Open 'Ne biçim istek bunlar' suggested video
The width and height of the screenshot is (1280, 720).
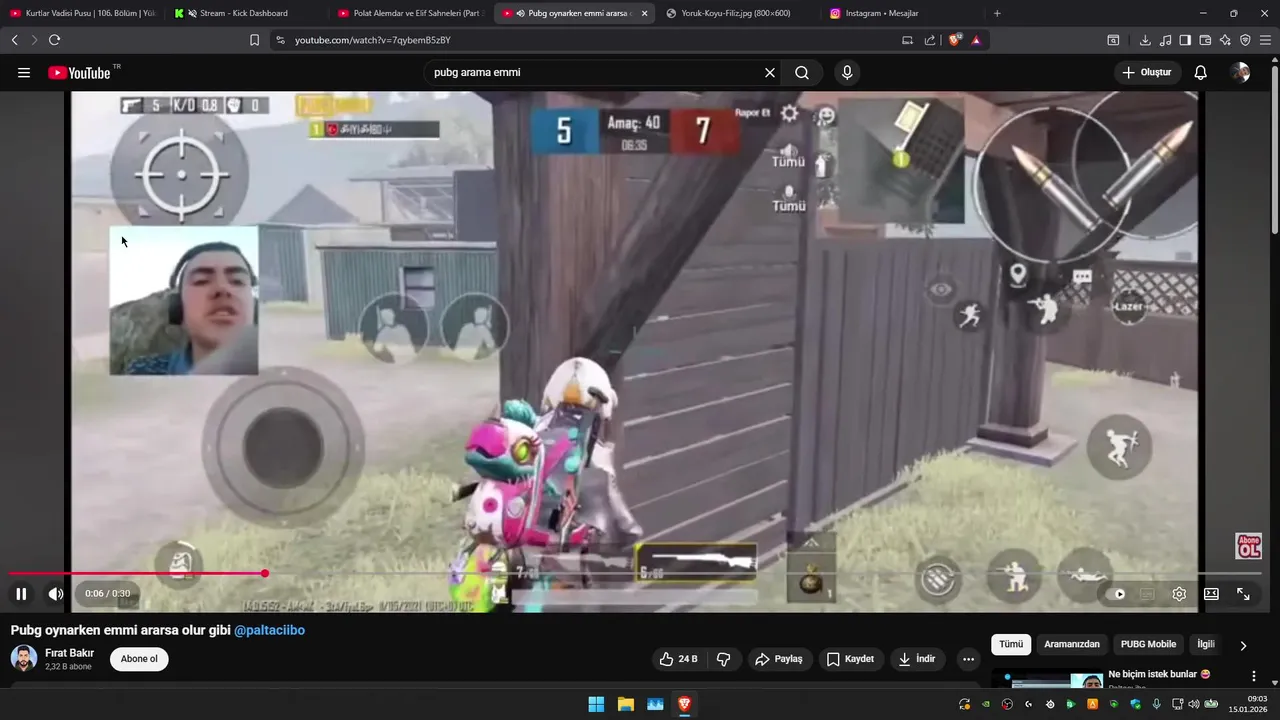coord(1159,674)
